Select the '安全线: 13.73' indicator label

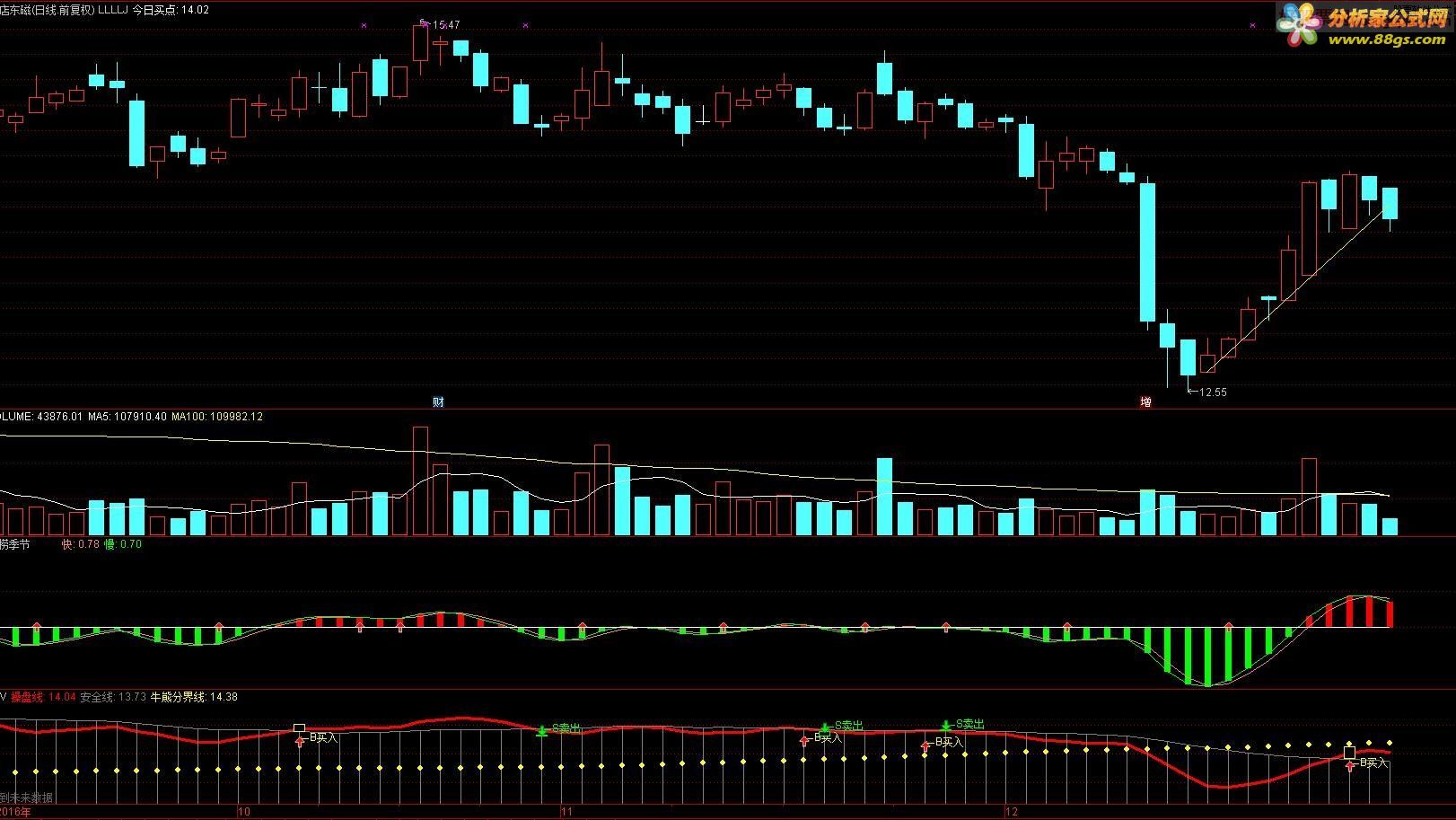point(113,697)
